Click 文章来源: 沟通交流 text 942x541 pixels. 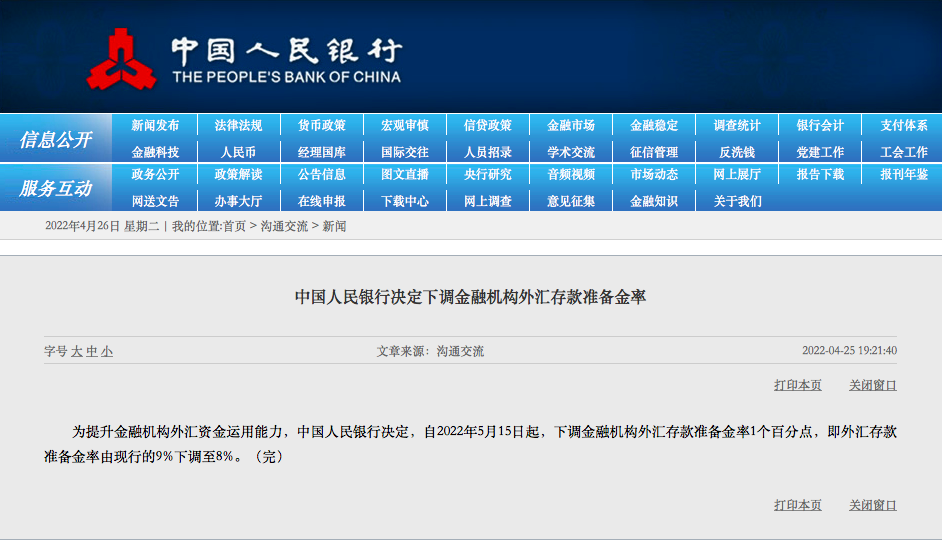pyautogui.click(x=430, y=351)
